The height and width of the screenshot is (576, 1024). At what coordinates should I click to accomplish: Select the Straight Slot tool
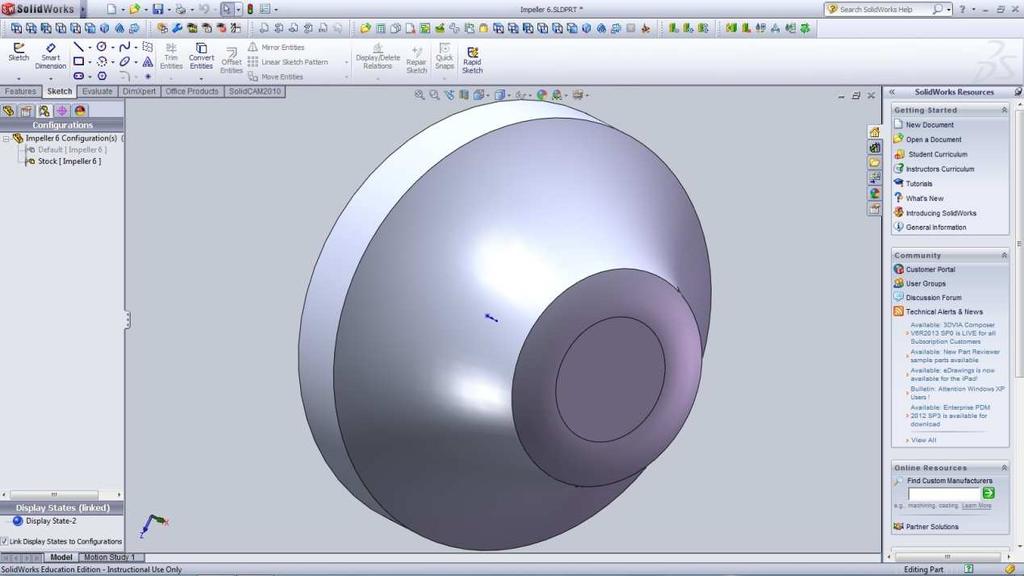(78, 76)
